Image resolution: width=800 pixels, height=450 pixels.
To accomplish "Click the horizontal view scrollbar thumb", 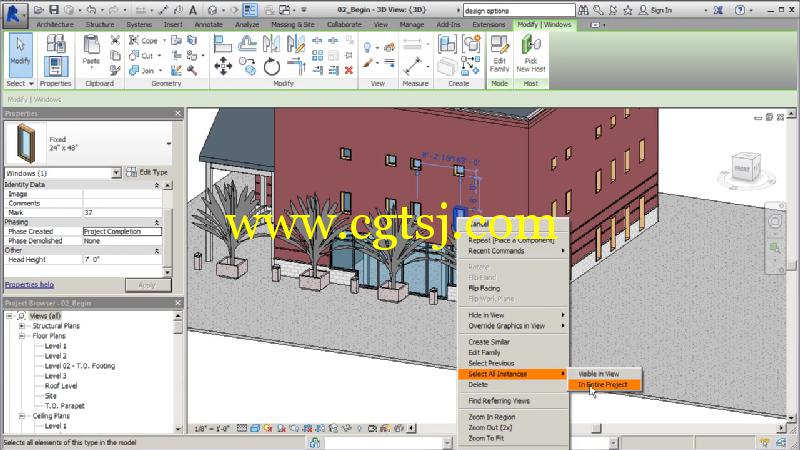I will (x=596, y=429).
